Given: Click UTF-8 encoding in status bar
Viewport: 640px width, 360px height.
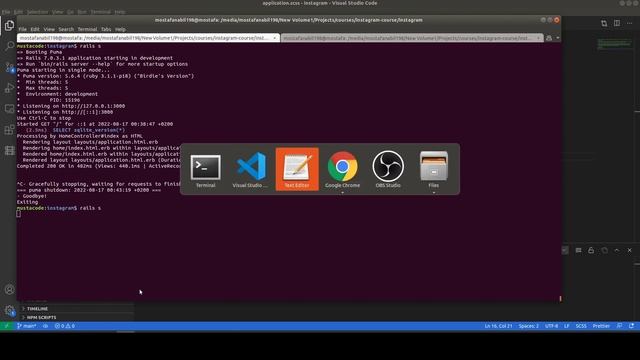Looking at the screenshot, I should tap(551, 326).
